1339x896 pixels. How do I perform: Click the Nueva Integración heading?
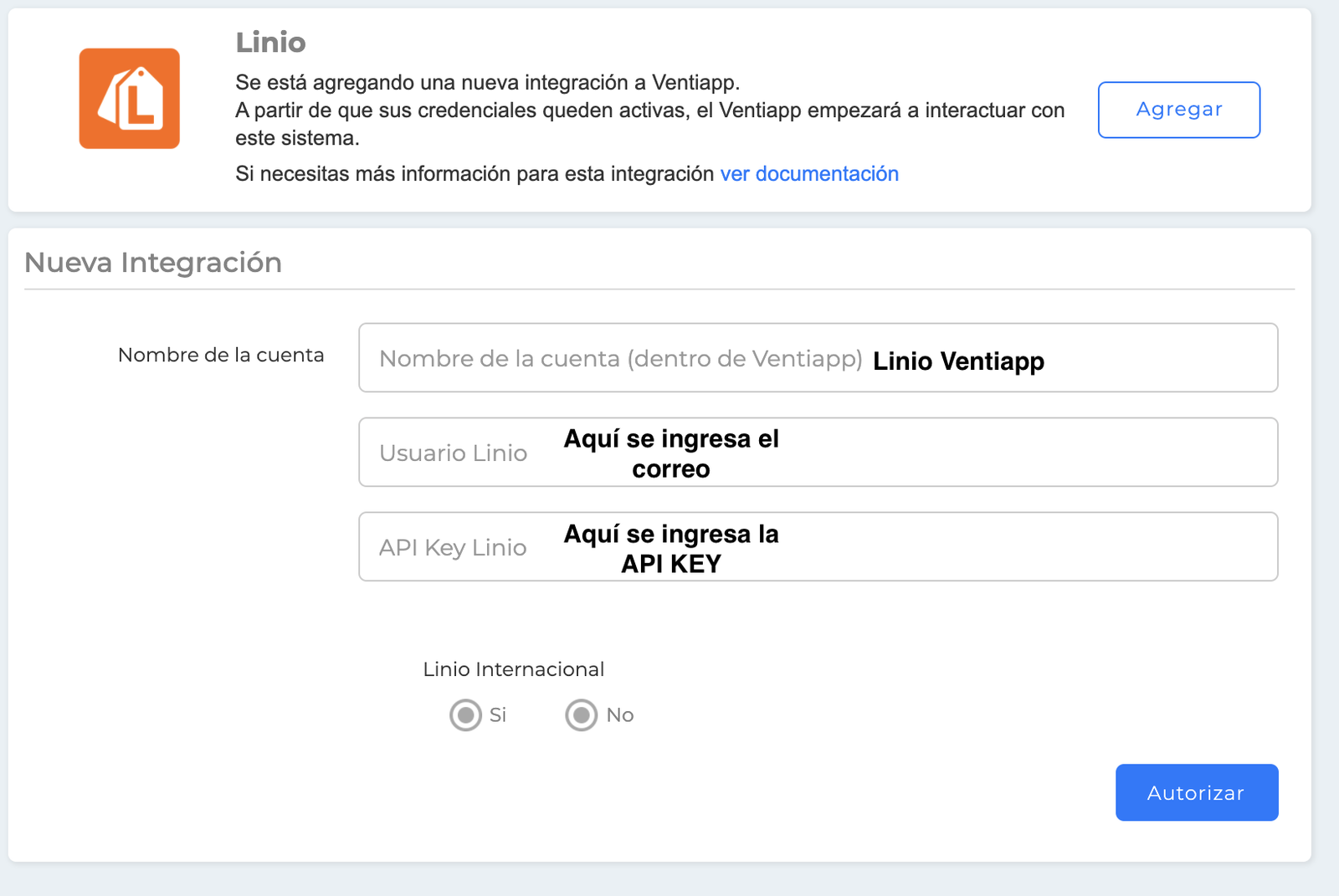pyautogui.click(x=153, y=263)
